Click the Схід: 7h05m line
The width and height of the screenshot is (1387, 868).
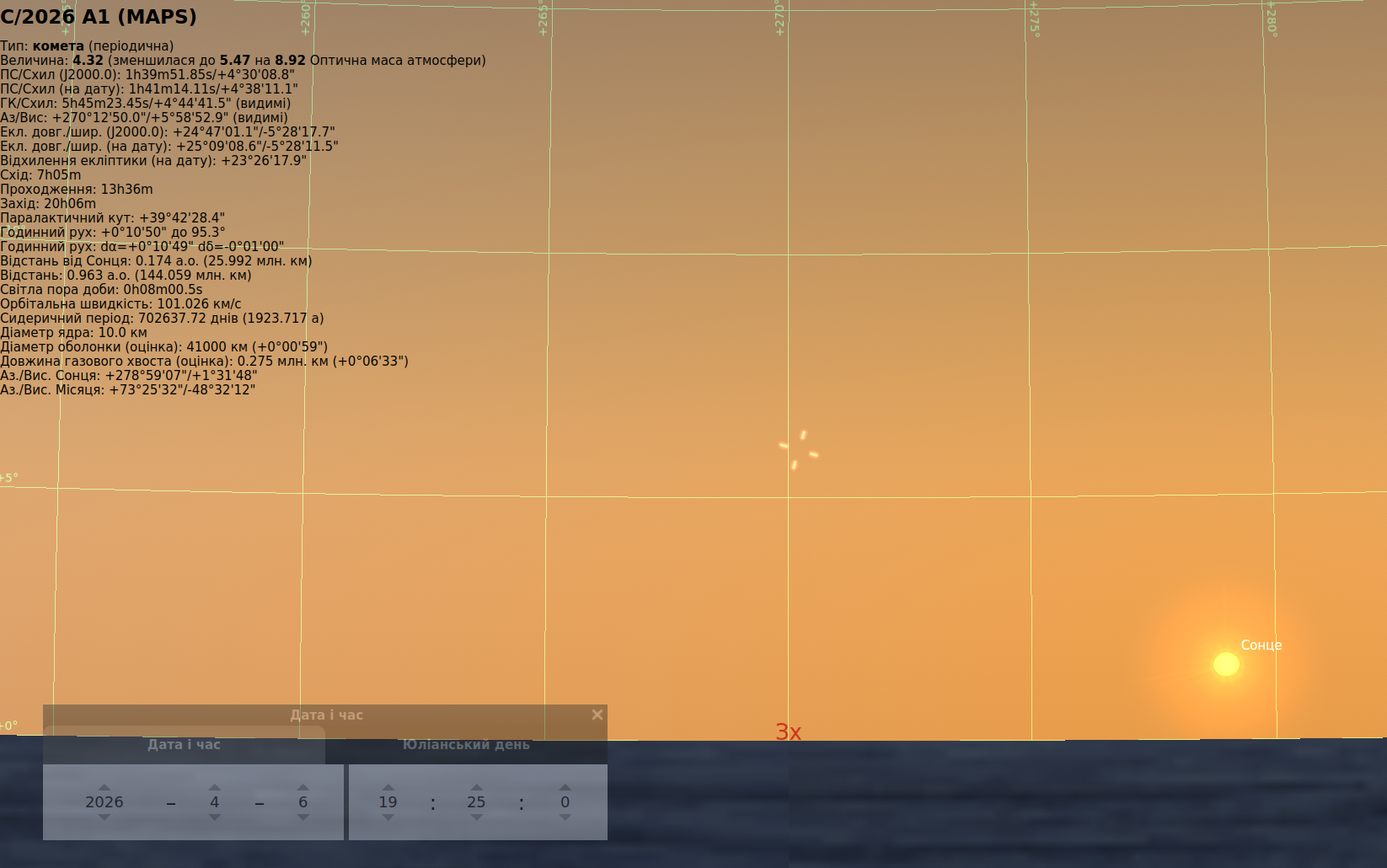pyautogui.click(x=40, y=175)
